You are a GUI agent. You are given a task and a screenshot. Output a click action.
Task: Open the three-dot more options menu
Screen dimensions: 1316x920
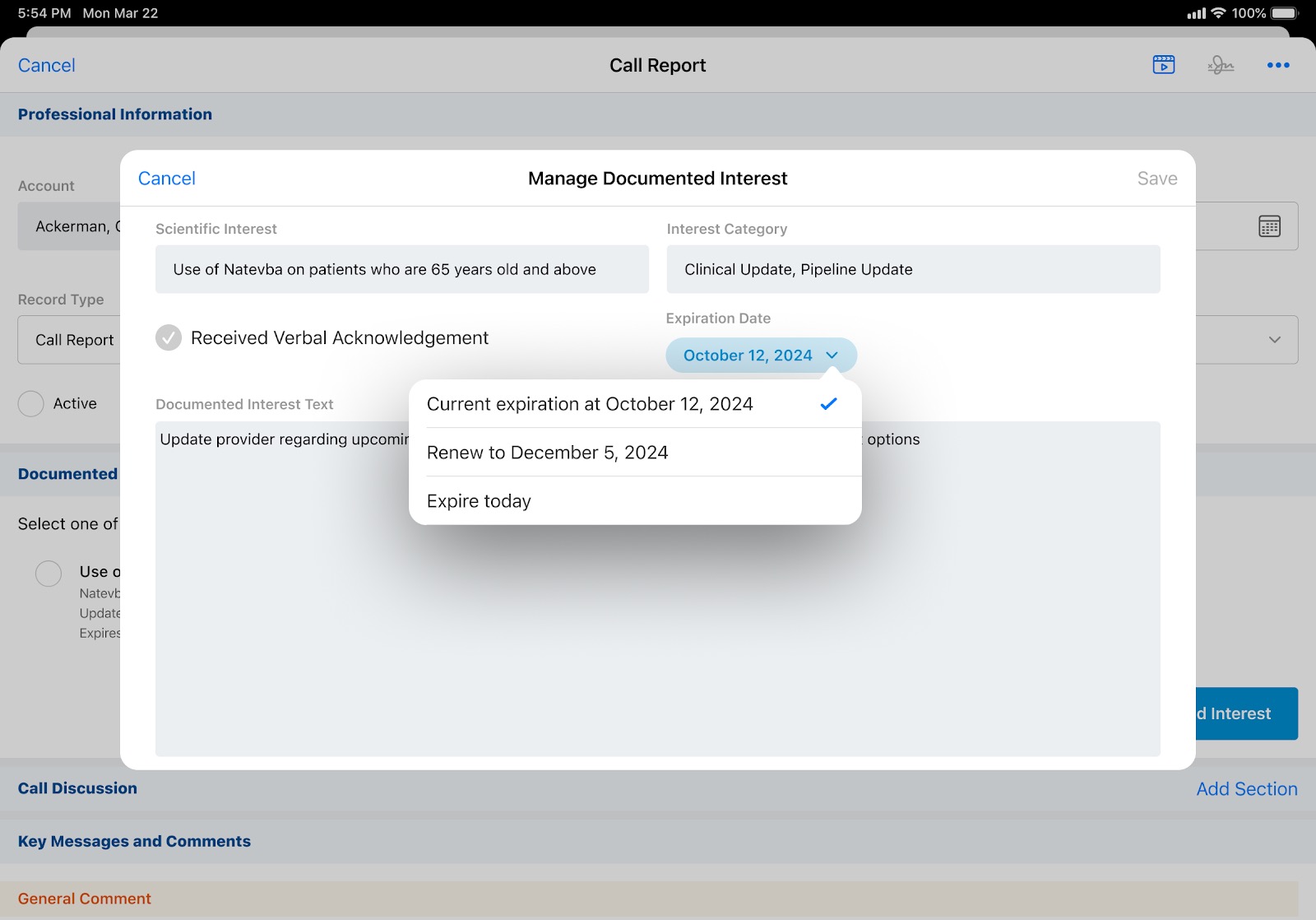click(1277, 65)
